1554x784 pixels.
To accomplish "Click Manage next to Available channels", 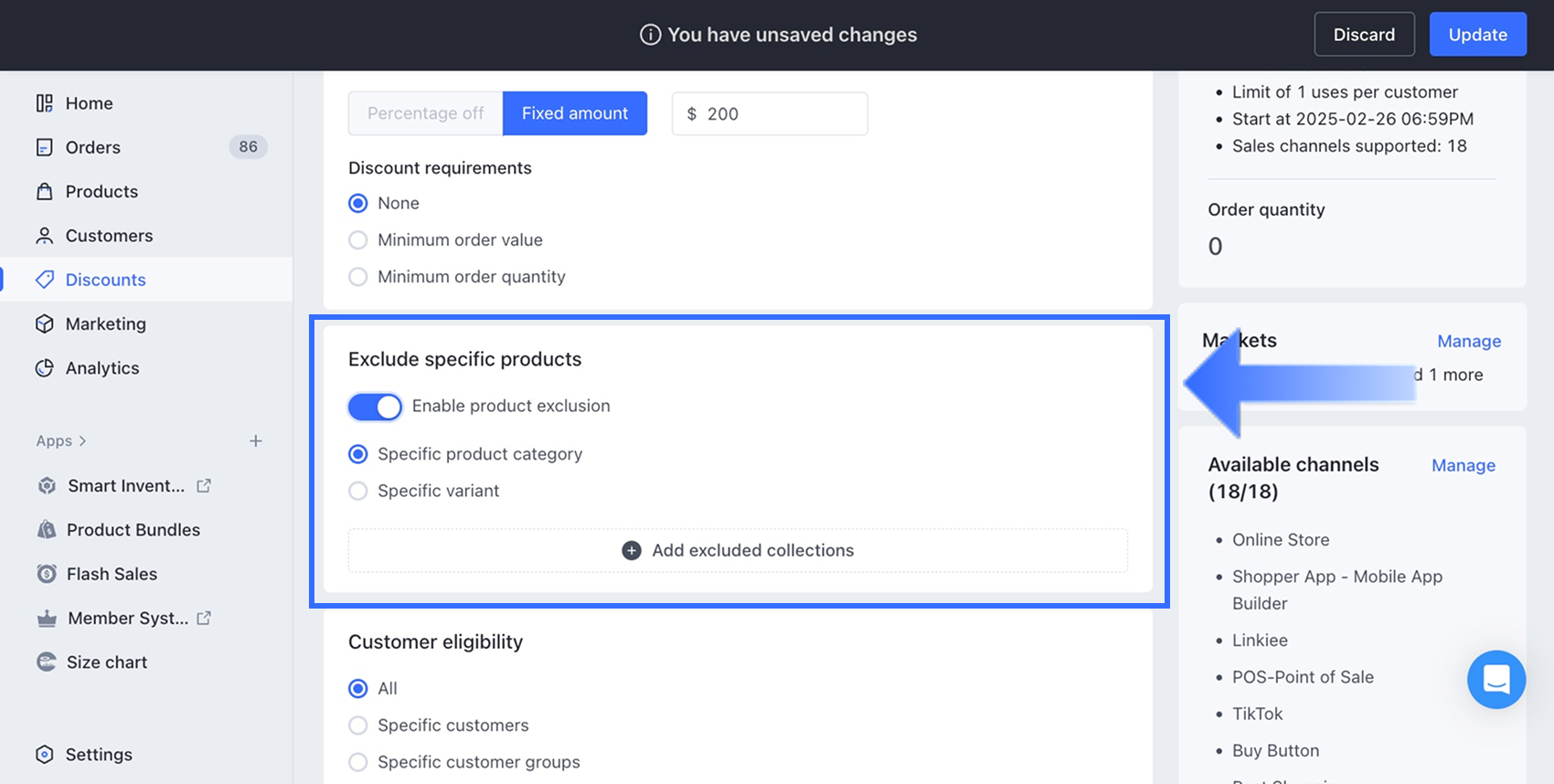I will (x=1463, y=466).
